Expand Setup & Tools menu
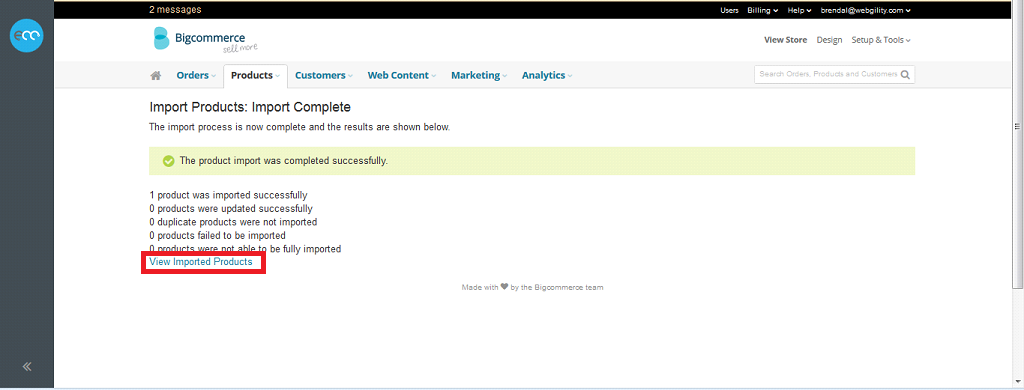The image size is (1024, 390). click(x=880, y=40)
